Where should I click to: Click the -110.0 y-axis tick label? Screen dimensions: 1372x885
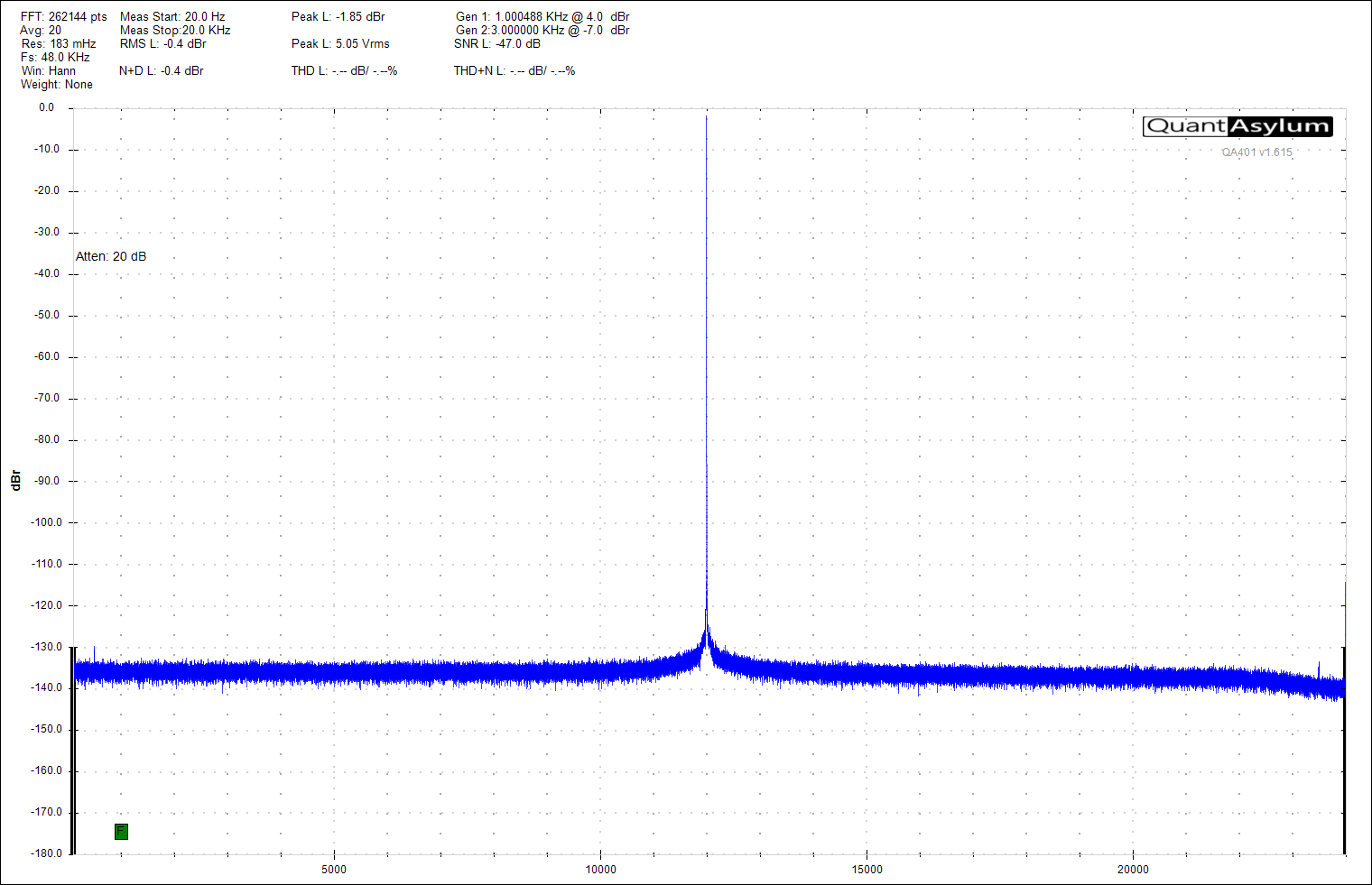(46, 564)
